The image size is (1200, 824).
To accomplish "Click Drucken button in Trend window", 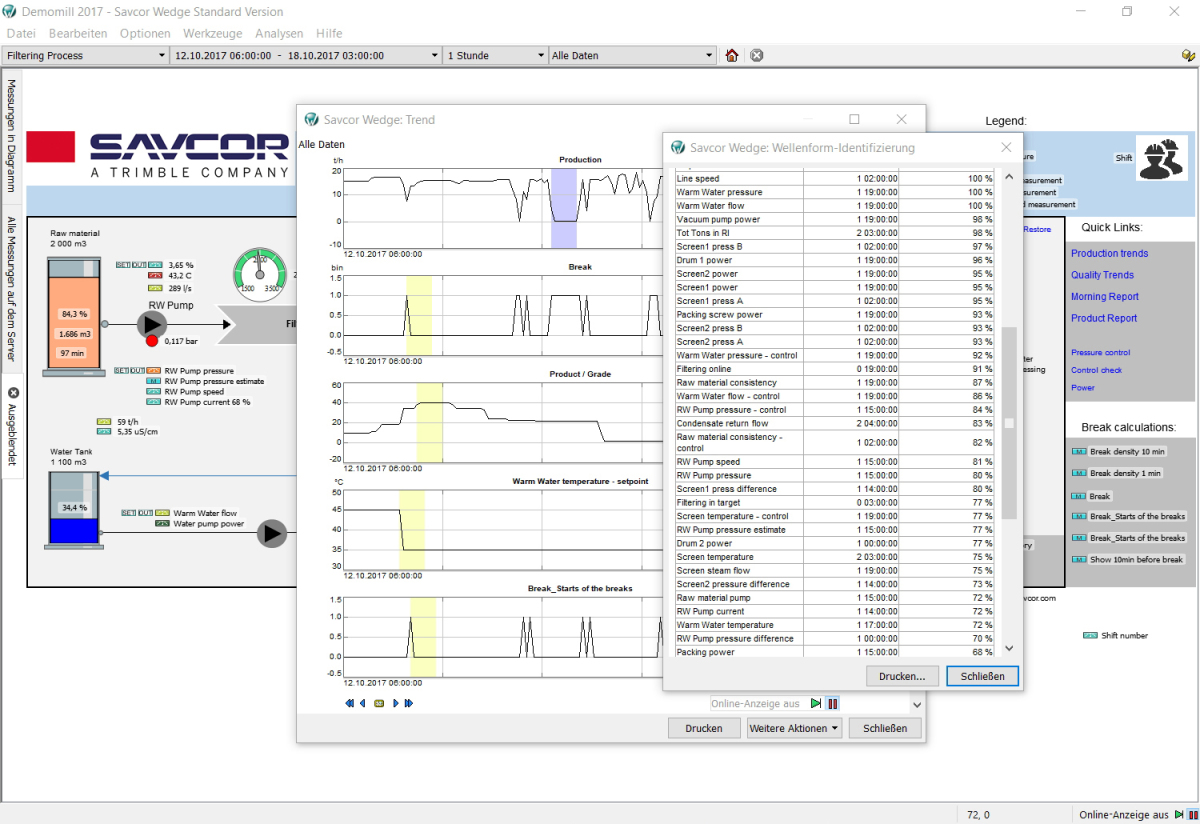I will pos(704,728).
